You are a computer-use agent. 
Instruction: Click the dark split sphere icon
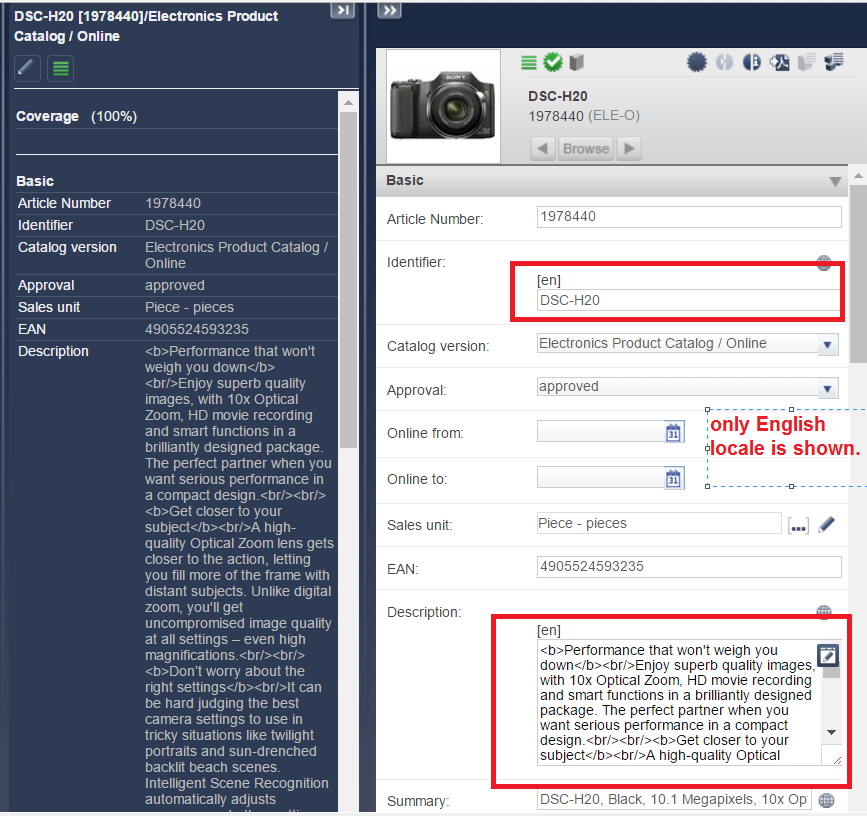click(751, 62)
